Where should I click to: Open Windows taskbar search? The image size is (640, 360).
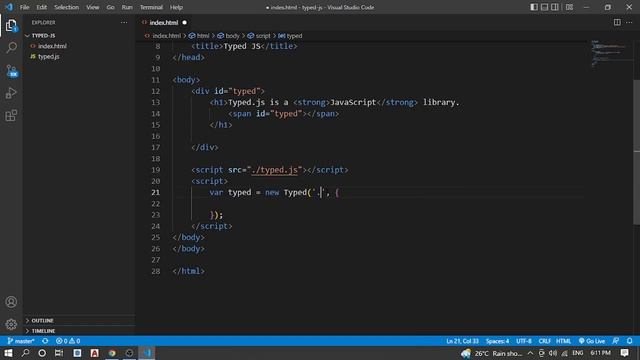(25, 353)
